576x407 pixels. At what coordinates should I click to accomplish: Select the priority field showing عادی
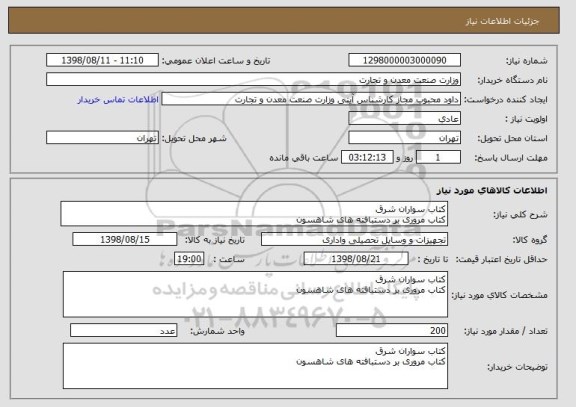404,119
